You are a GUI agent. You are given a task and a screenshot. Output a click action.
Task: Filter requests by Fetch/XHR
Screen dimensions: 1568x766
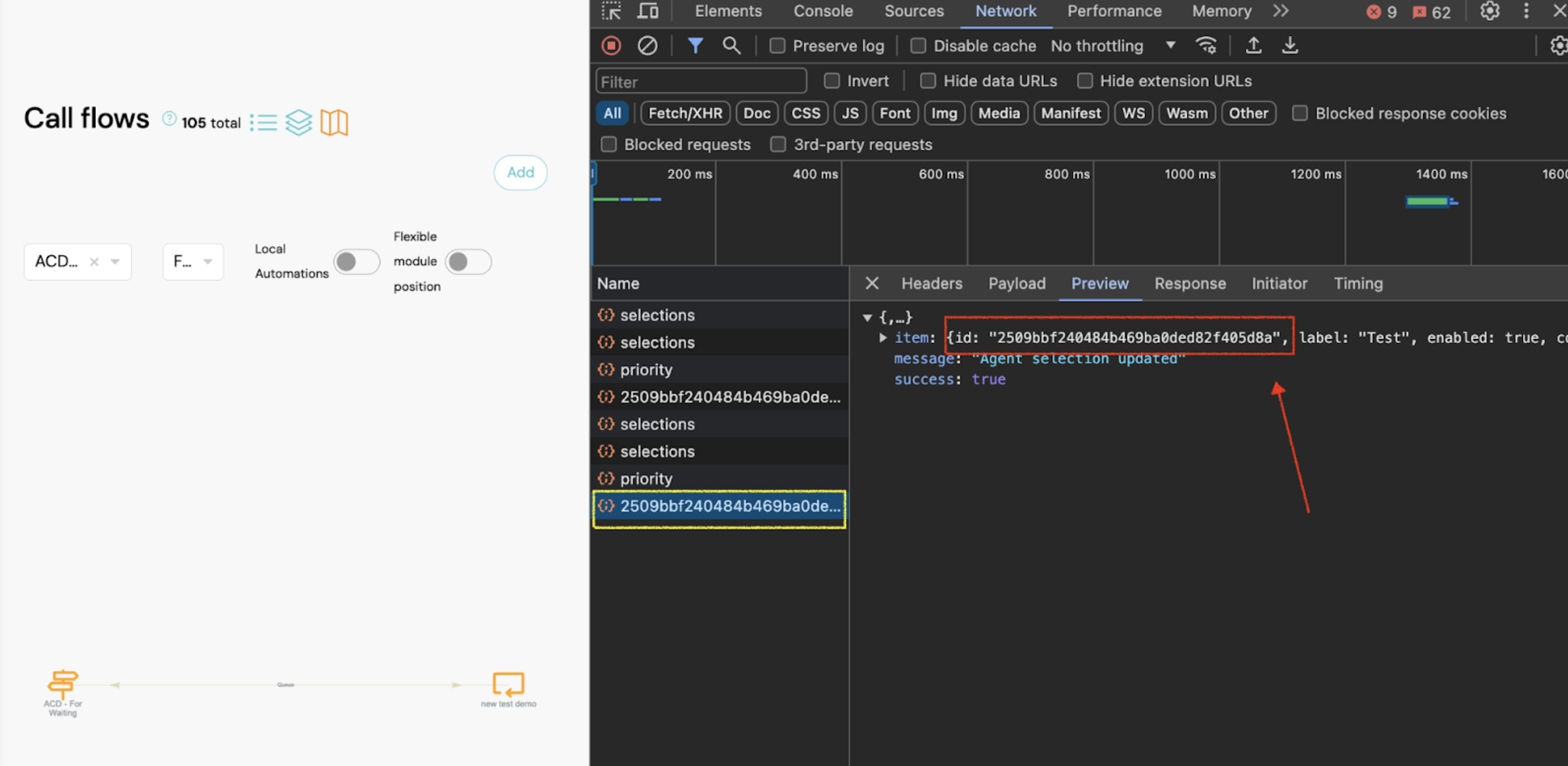(x=685, y=114)
